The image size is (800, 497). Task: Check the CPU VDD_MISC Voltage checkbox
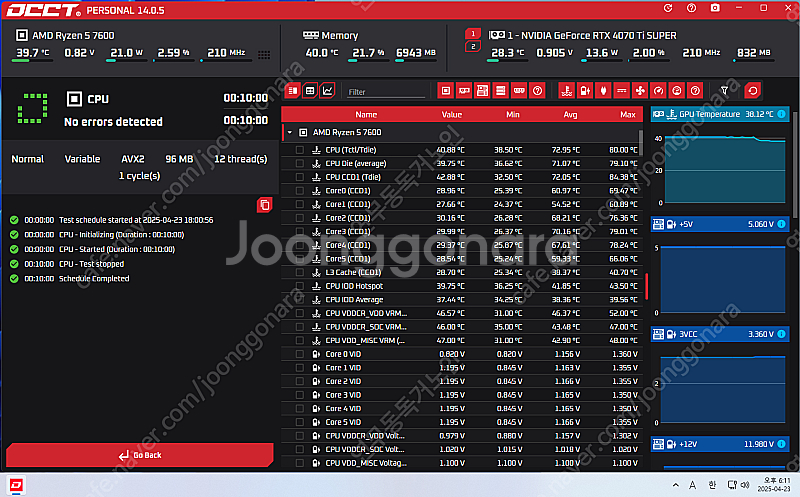(299, 463)
